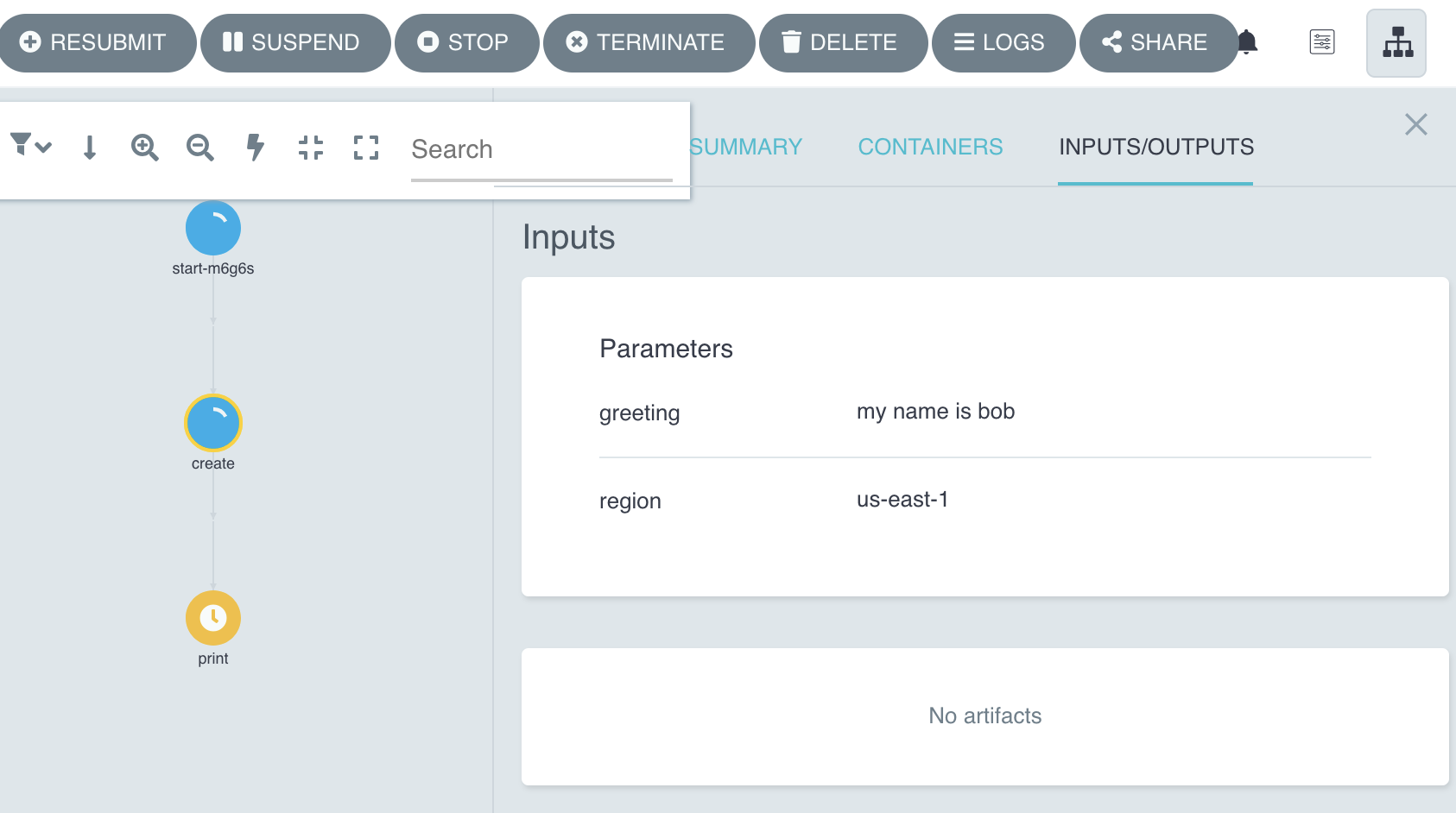Switch to workflow graph view icon
1456x813 pixels.
click(1396, 42)
